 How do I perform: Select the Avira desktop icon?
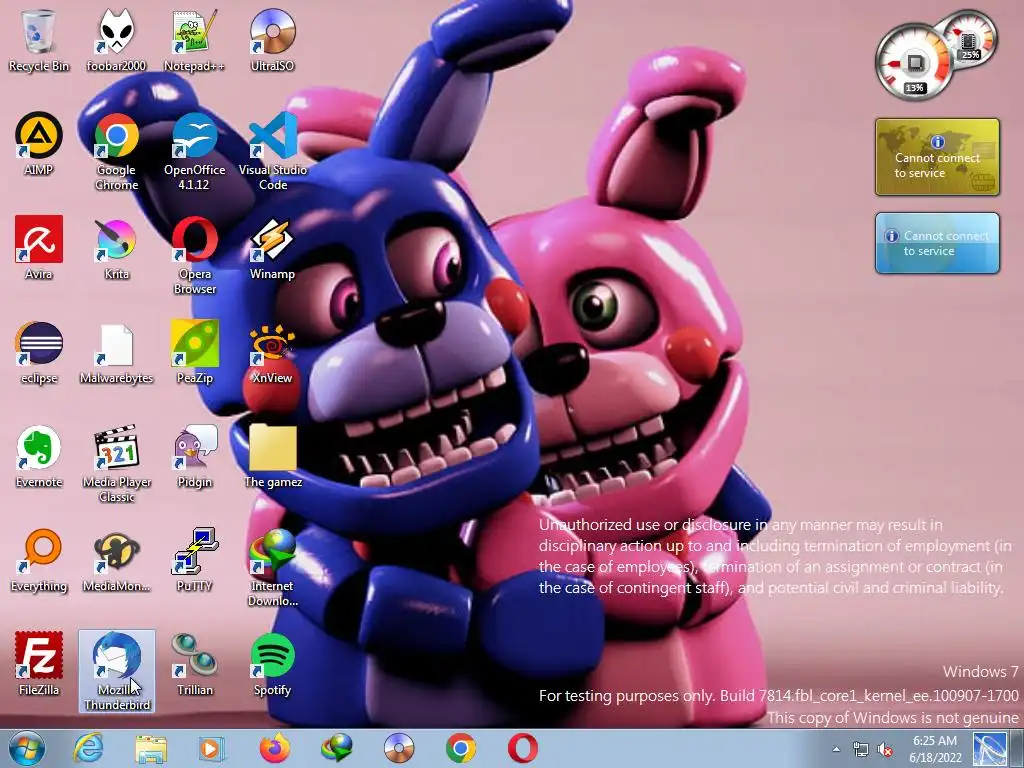(39, 248)
